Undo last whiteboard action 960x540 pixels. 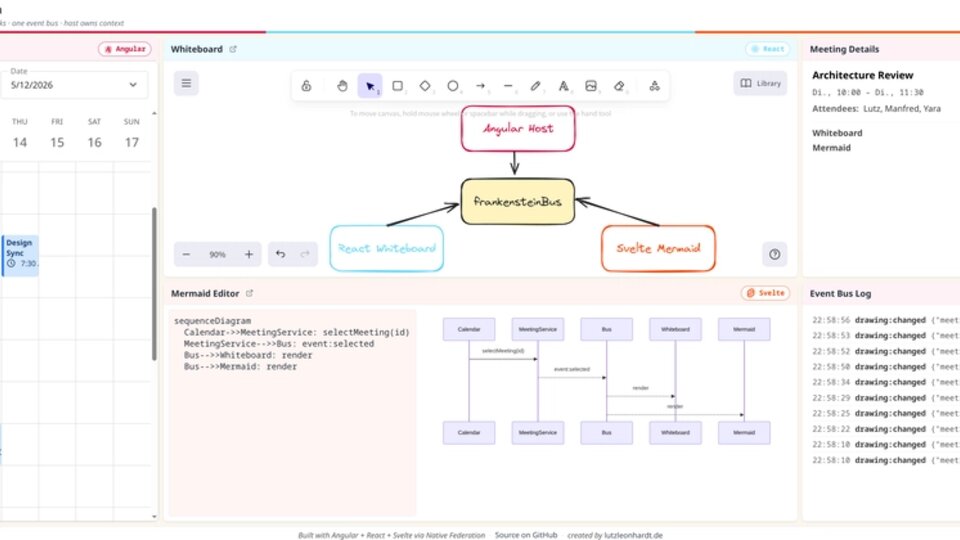(280, 254)
